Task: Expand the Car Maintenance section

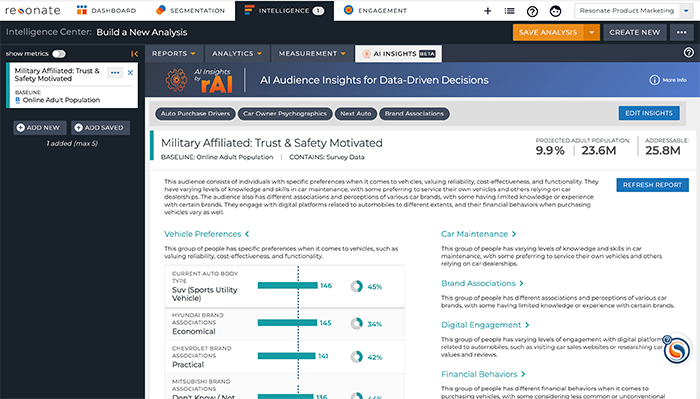Action: pyautogui.click(x=478, y=234)
